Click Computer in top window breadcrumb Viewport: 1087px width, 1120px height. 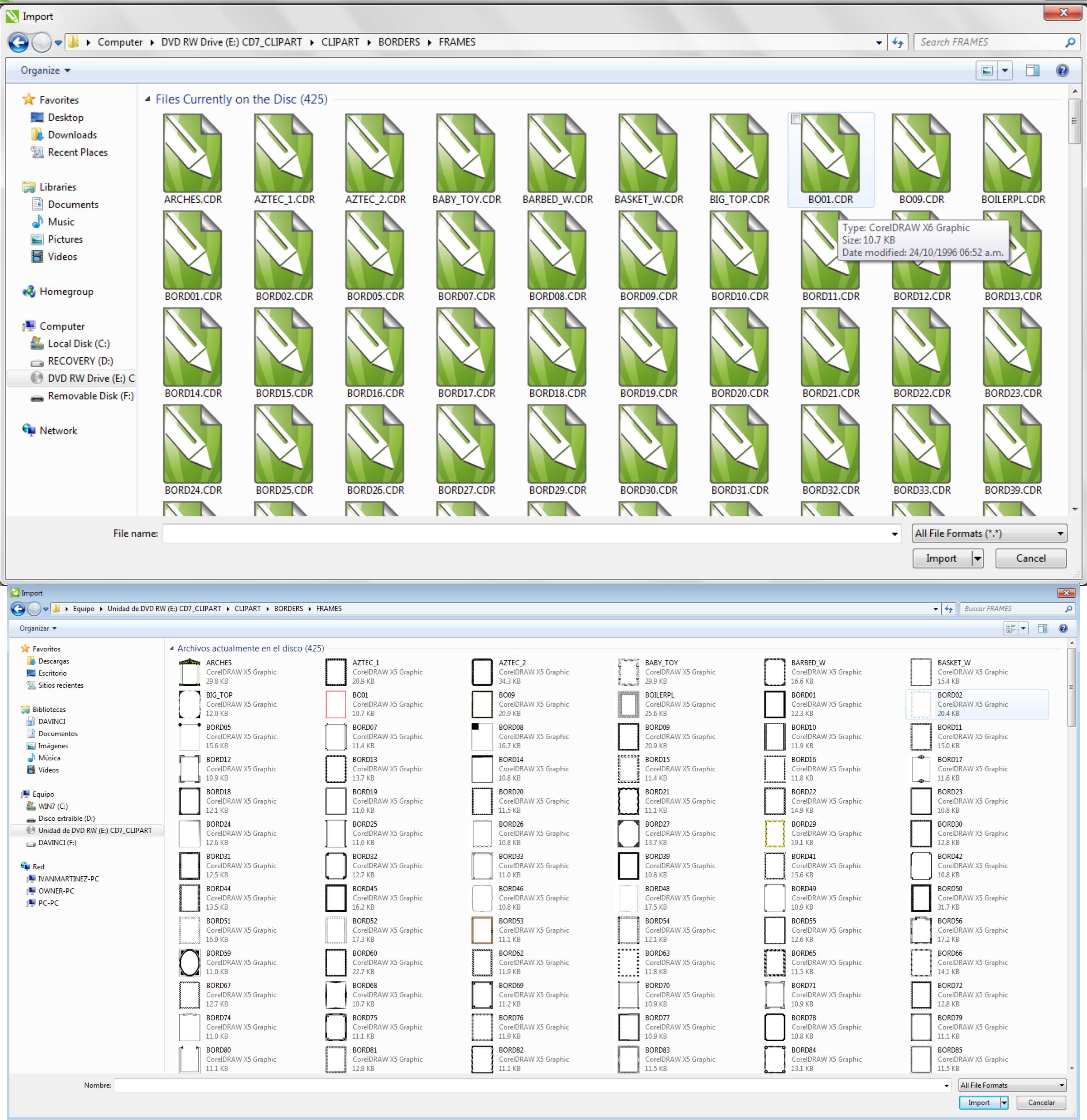click(x=120, y=42)
